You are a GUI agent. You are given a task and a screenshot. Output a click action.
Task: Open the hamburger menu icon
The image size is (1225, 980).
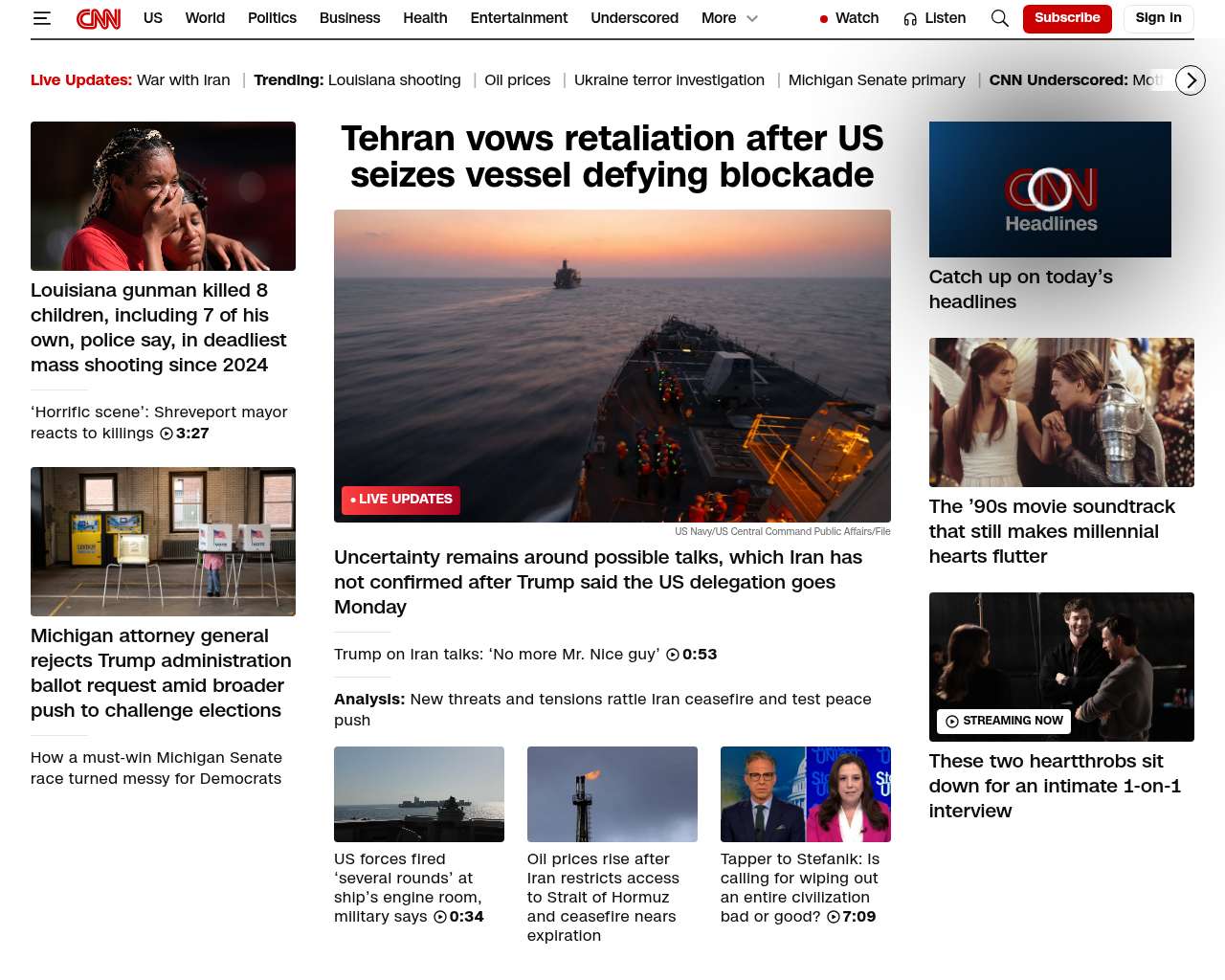pos(41,18)
